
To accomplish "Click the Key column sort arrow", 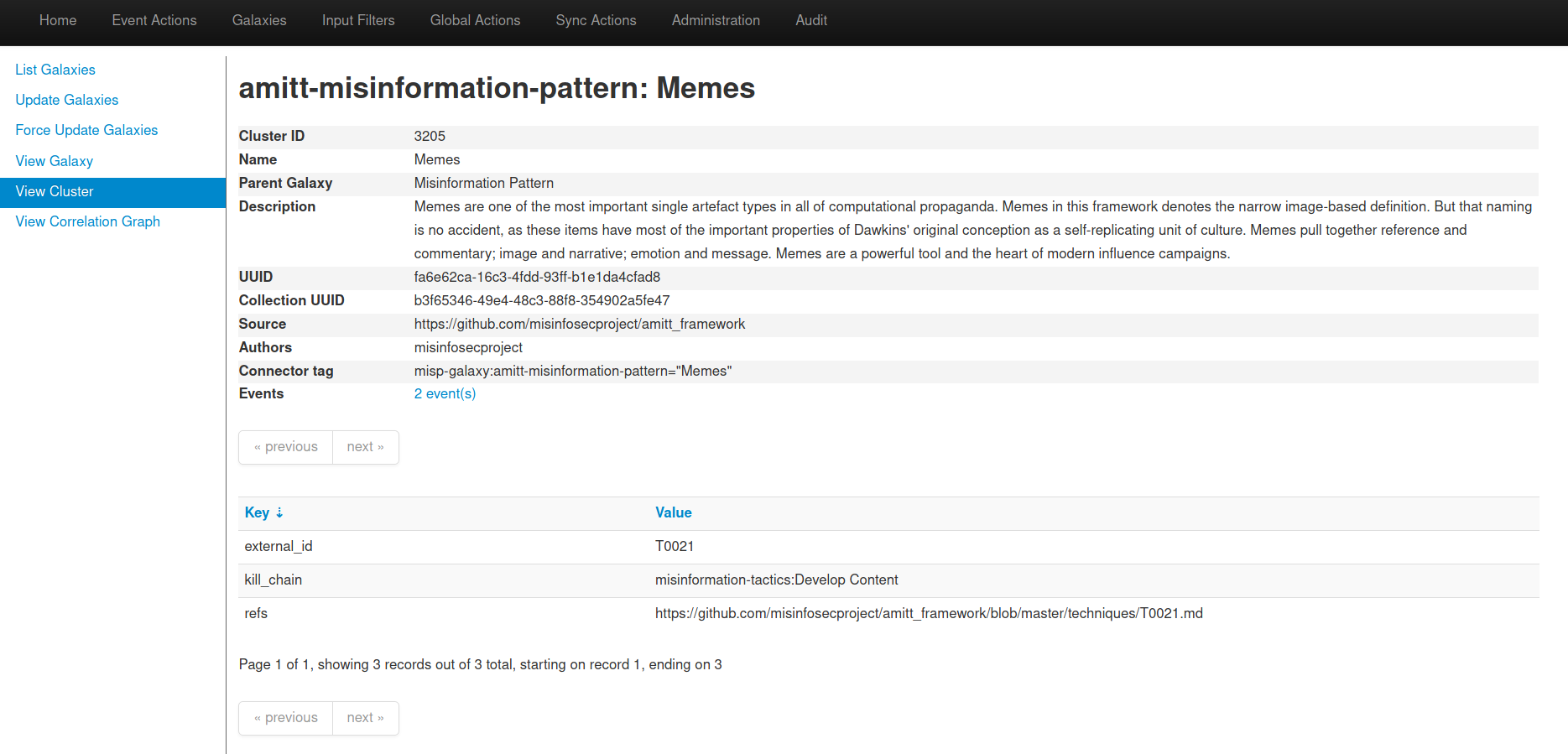I will click(x=279, y=512).
